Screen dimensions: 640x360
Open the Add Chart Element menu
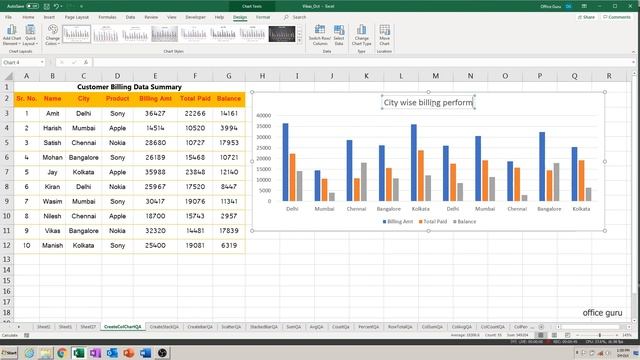(11, 35)
